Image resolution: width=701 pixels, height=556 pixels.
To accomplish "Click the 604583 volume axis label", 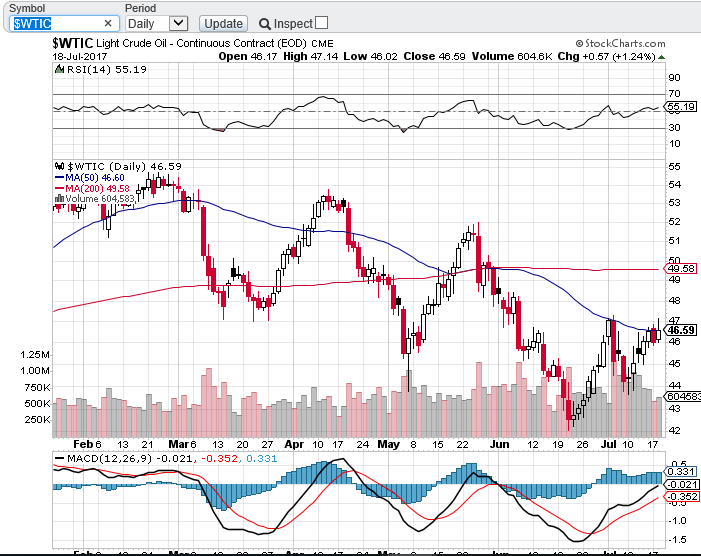I will [x=683, y=396].
